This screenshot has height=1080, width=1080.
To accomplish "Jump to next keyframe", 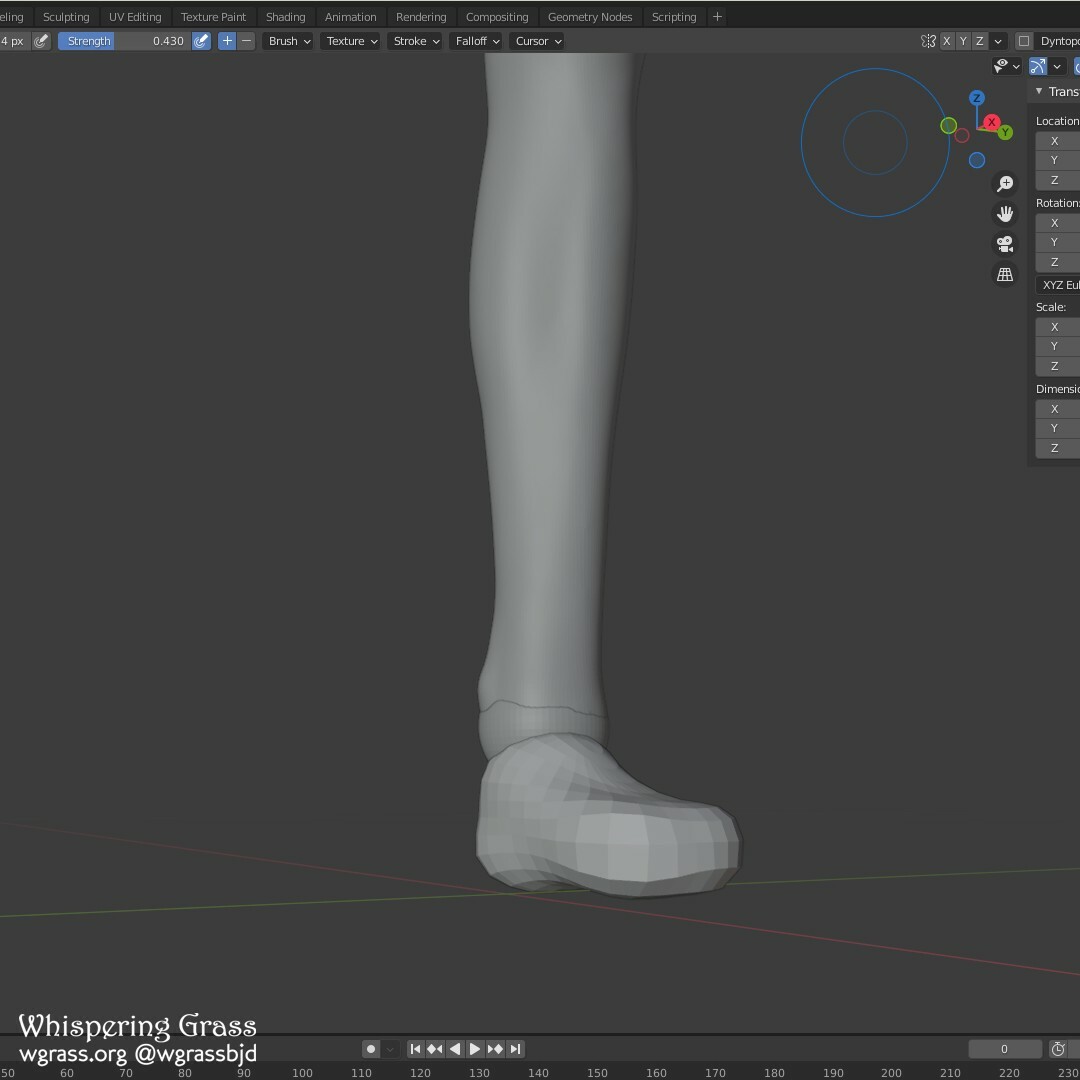I will 495,1049.
